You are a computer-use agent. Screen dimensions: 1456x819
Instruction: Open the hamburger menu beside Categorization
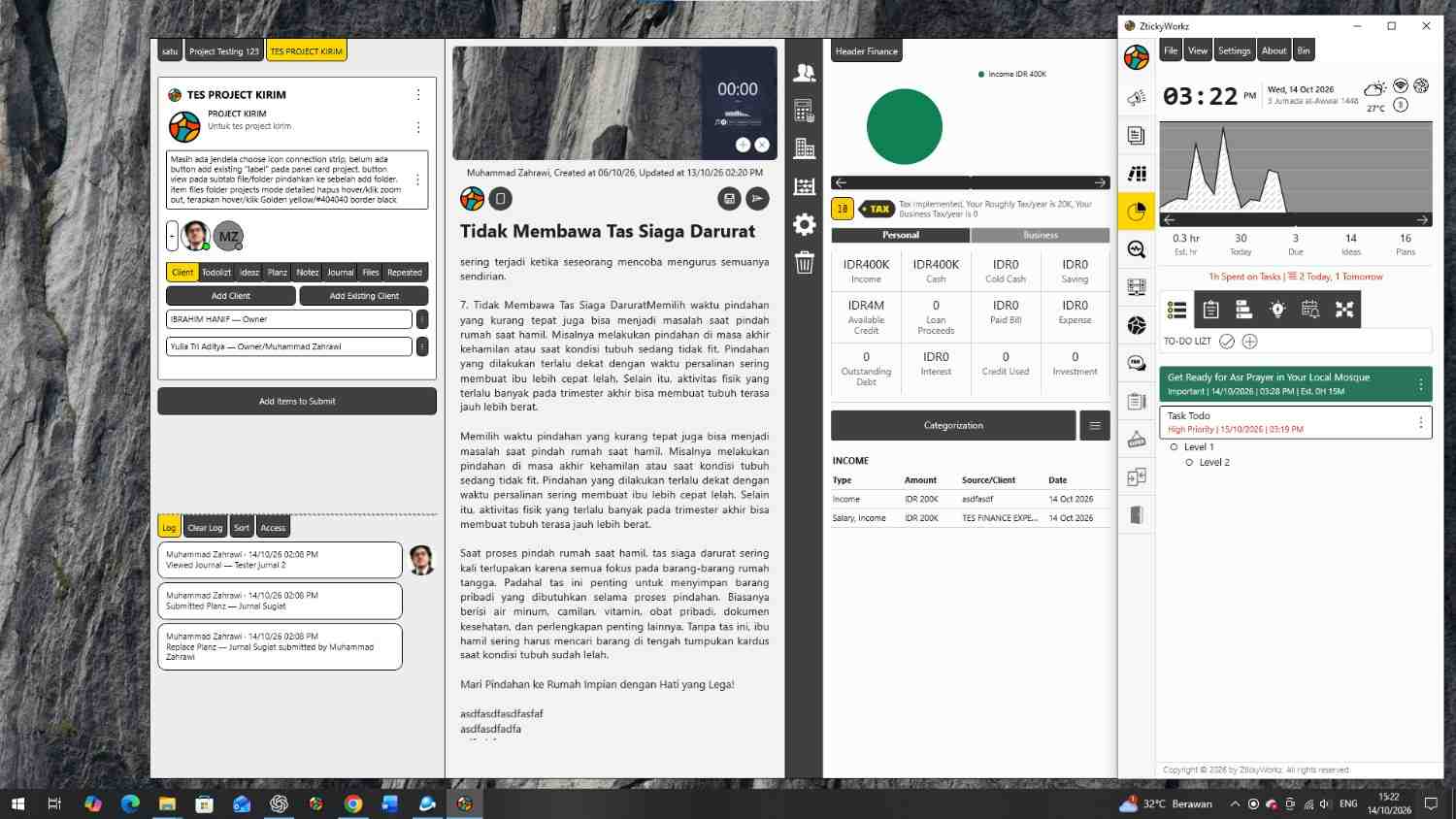1095,425
